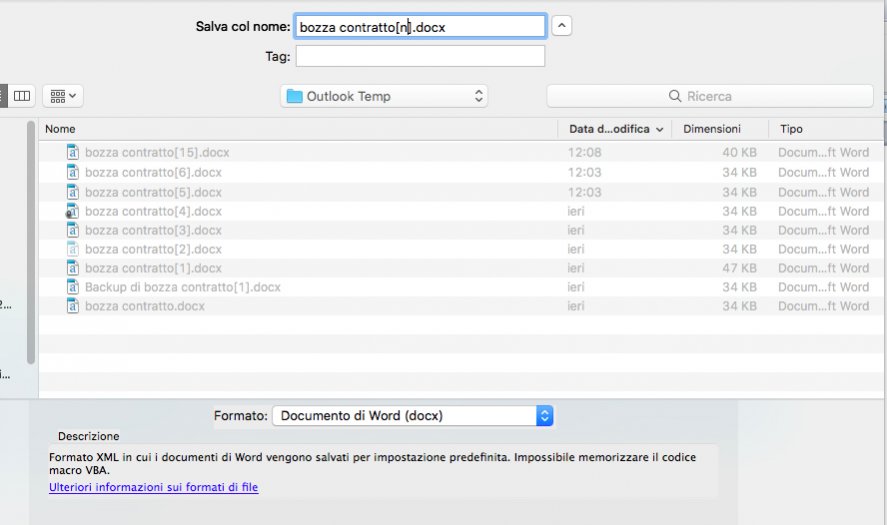Collapse the dialog with the chevron button
The width and height of the screenshot is (887, 525).
pos(562,26)
